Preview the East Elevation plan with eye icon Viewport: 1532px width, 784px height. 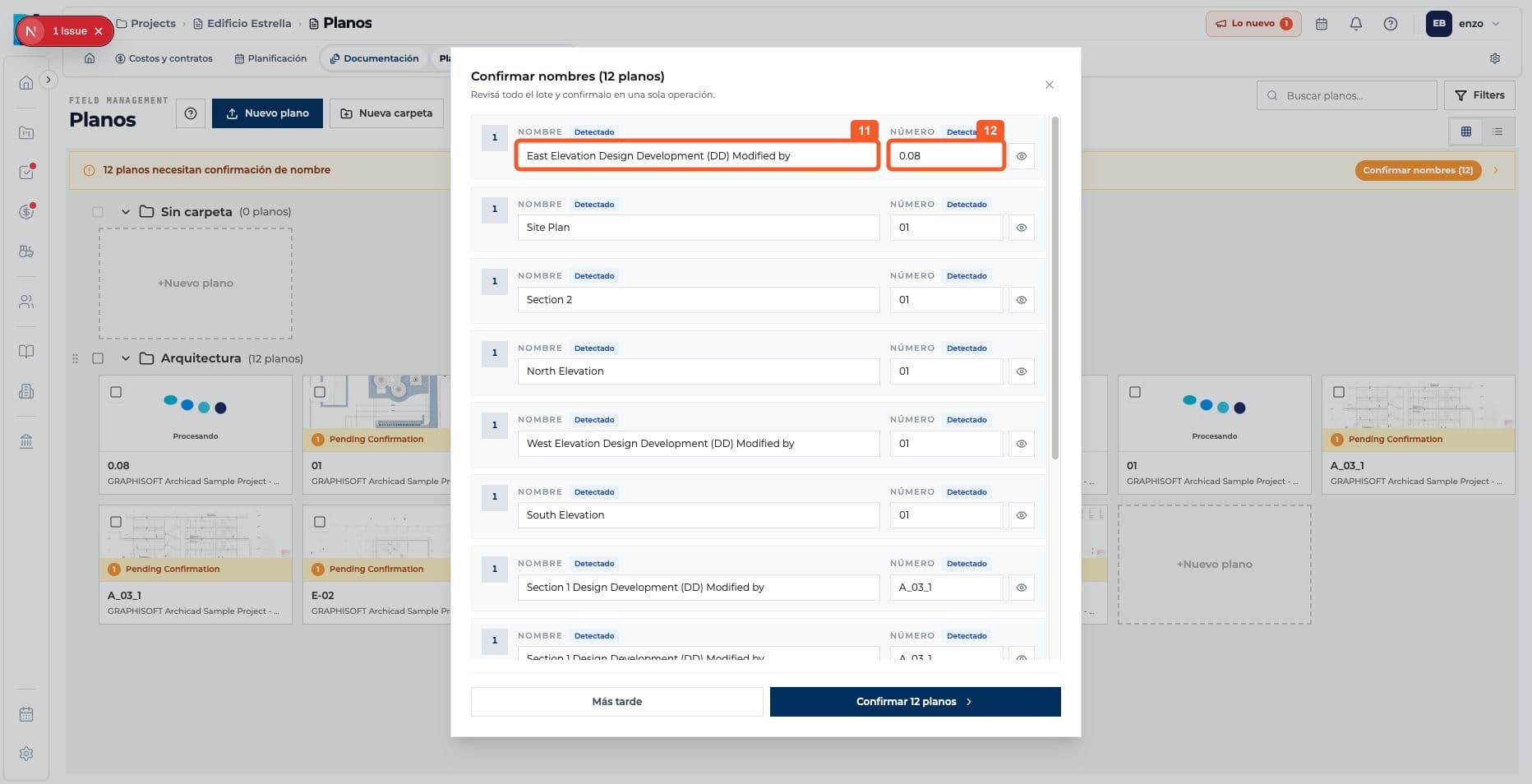pyautogui.click(x=1021, y=156)
